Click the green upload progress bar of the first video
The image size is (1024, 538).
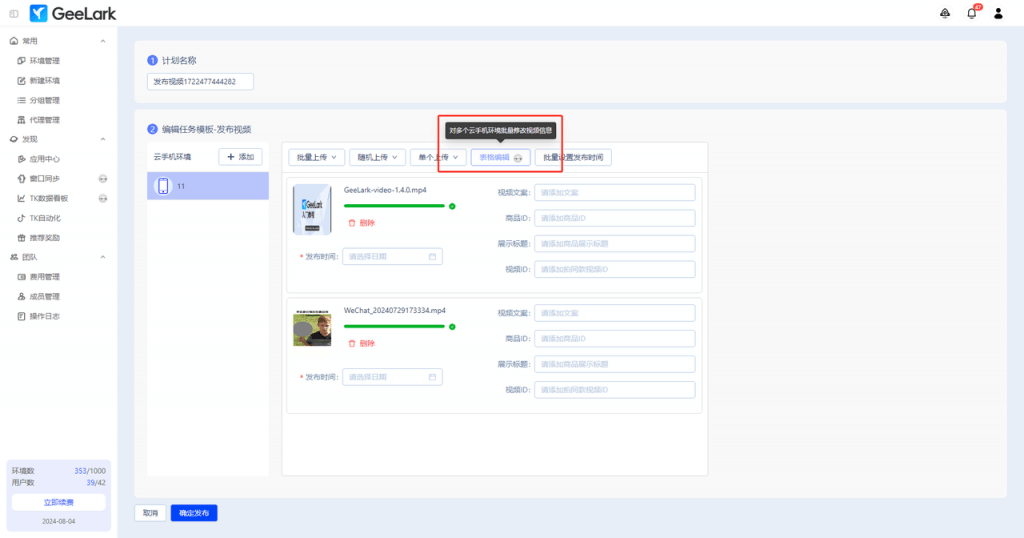point(394,206)
